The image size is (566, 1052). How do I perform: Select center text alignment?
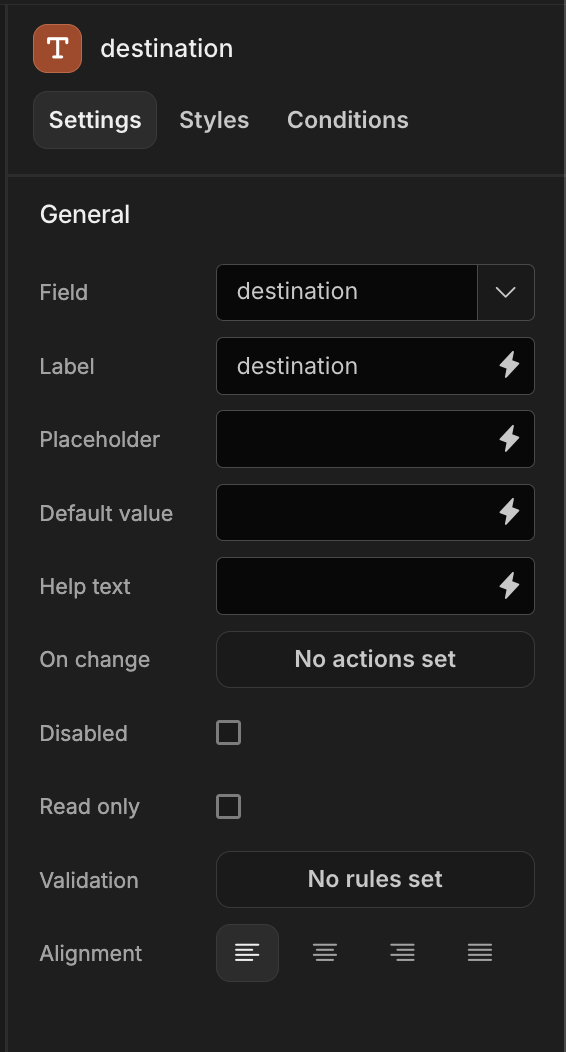pyautogui.click(x=325, y=953)
